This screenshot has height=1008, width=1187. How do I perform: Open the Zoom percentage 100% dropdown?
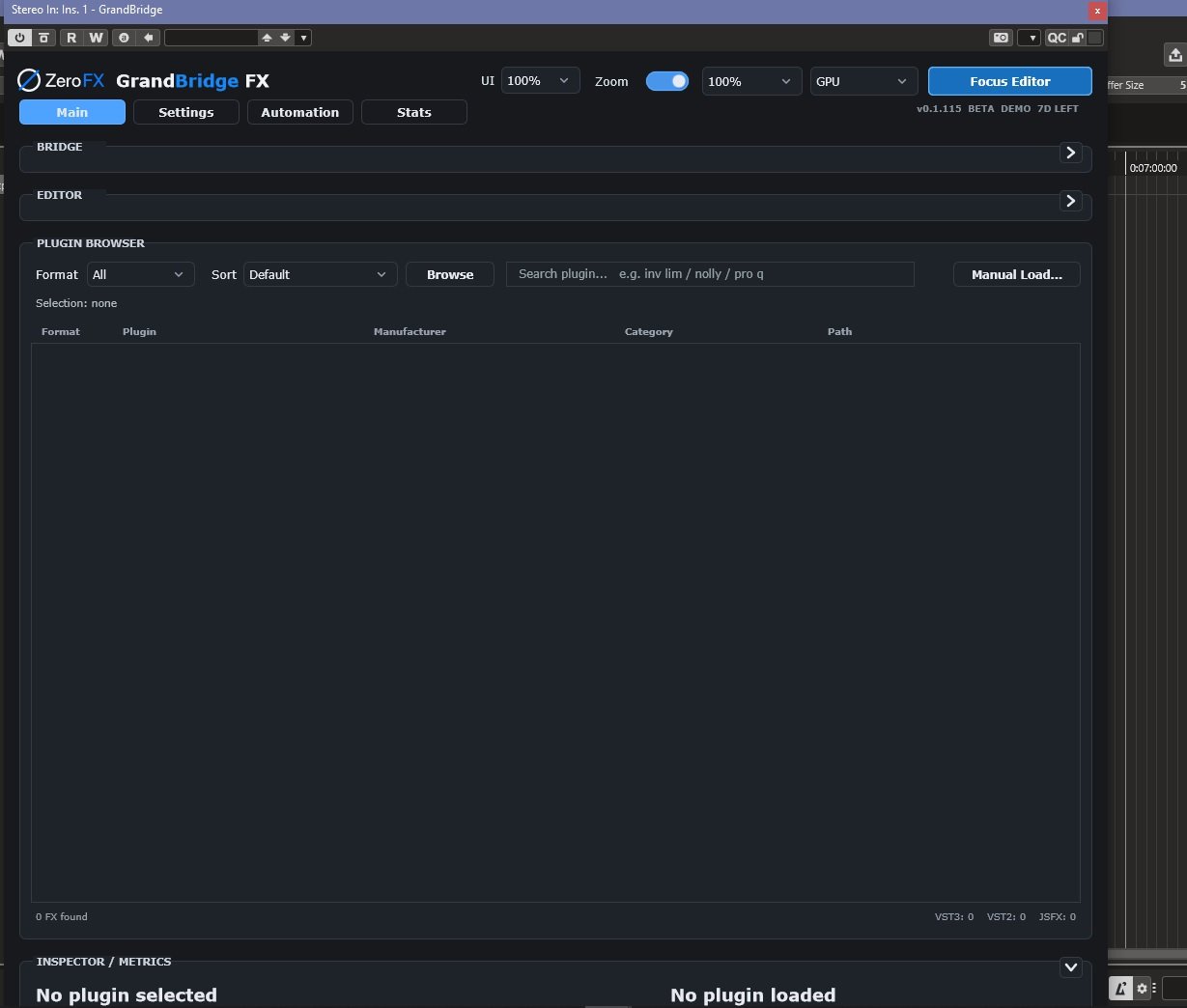(751, 81)
